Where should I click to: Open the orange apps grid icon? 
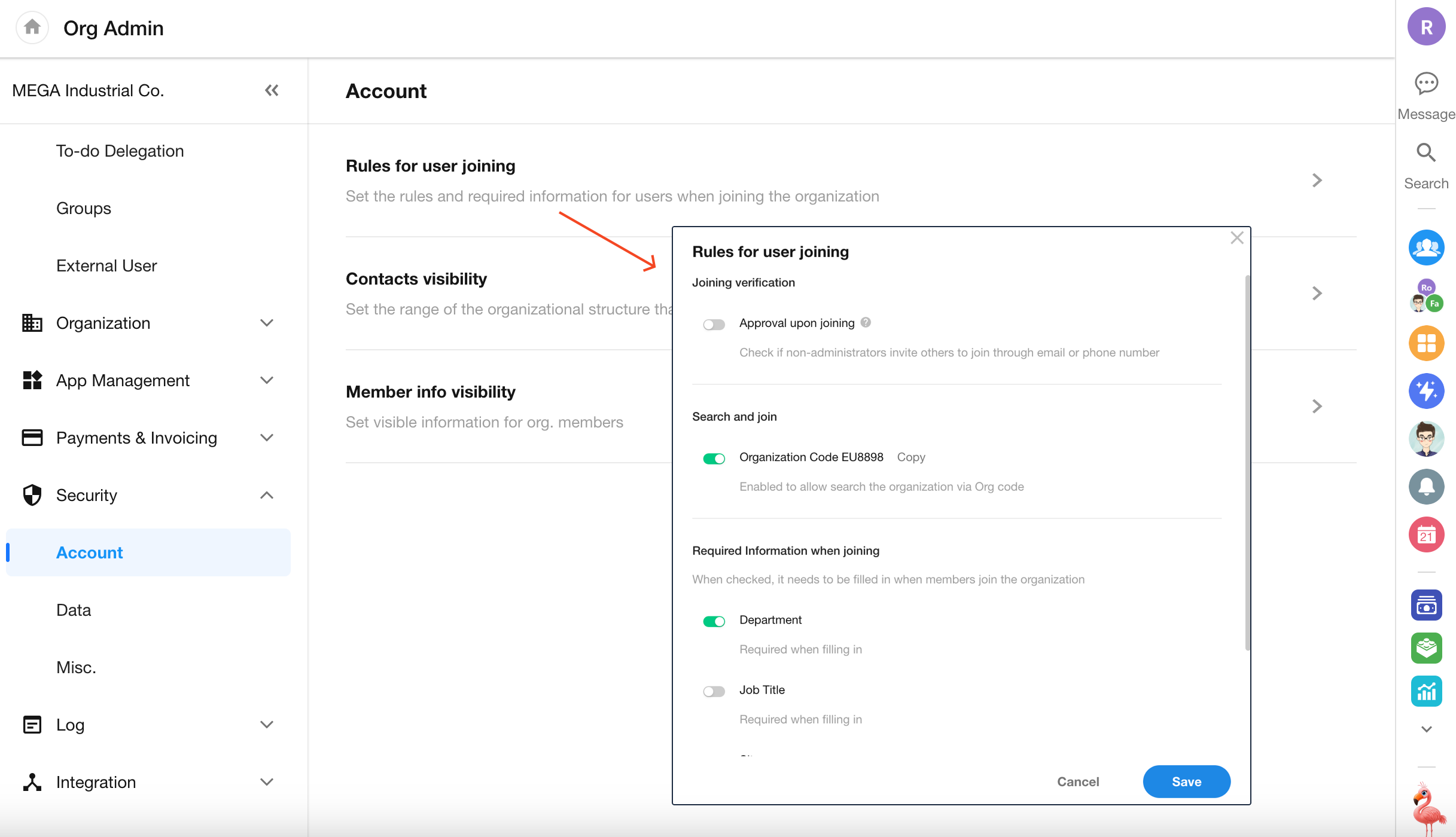[x=1426, y=343]
